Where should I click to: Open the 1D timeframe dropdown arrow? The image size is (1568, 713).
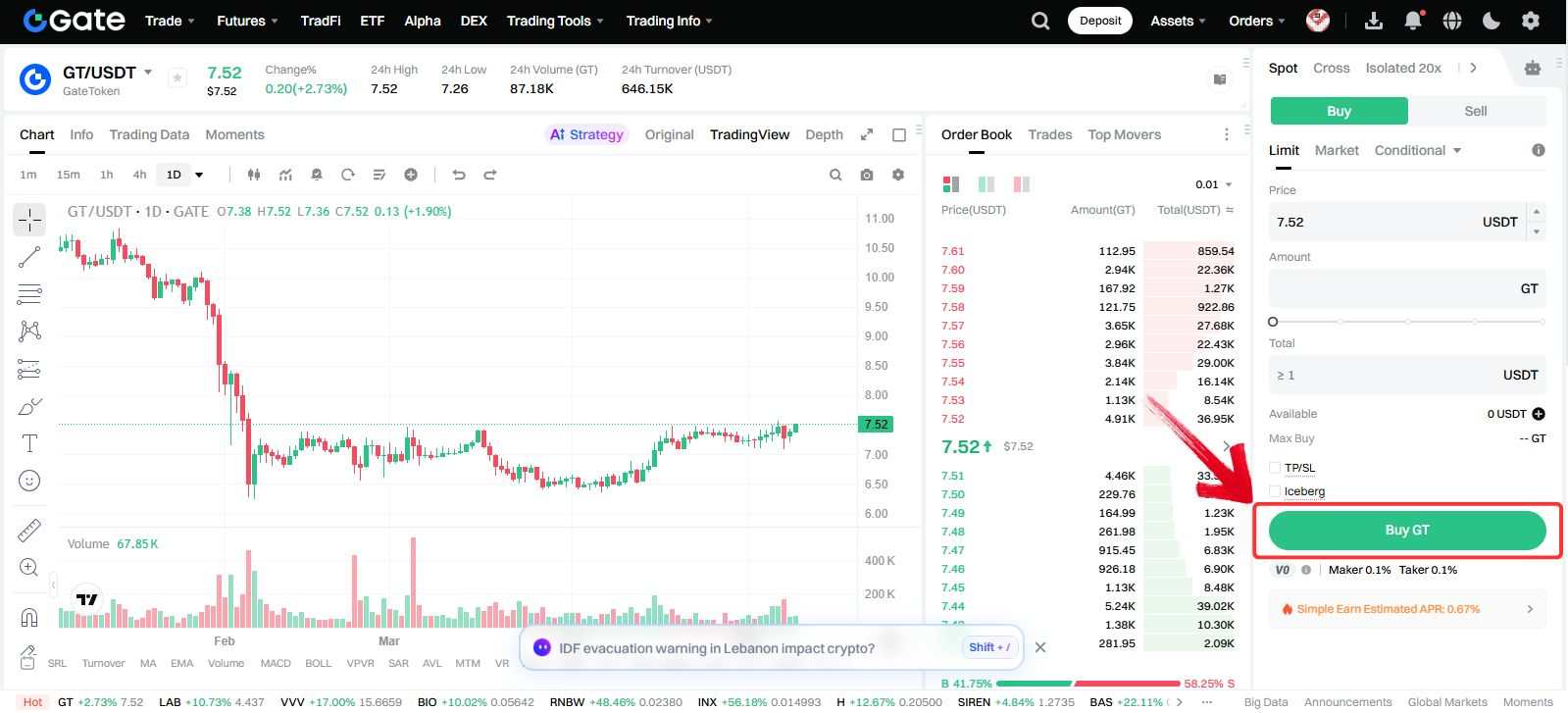coord(199,175)
